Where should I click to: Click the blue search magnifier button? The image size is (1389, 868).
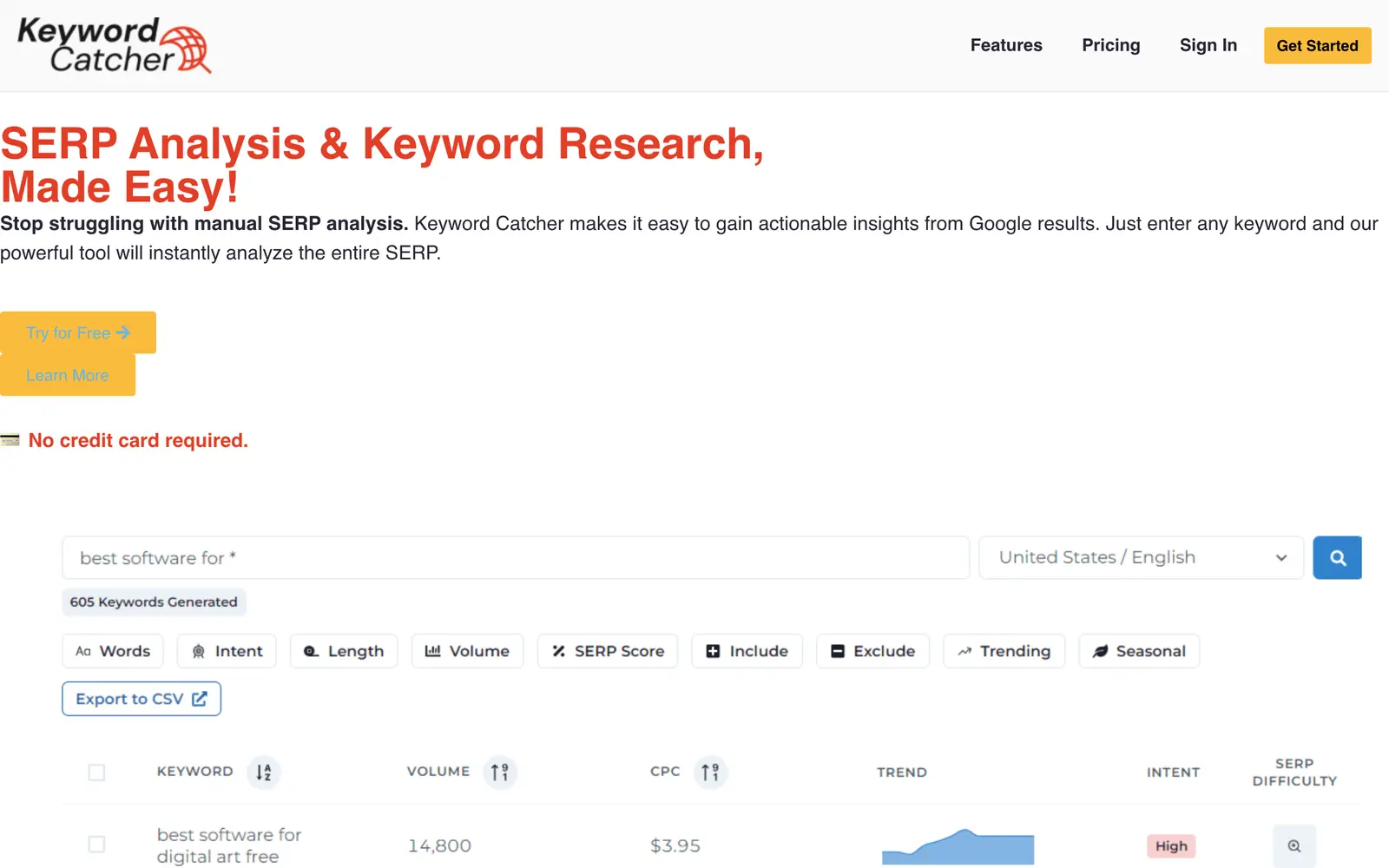pos(1337,557)
